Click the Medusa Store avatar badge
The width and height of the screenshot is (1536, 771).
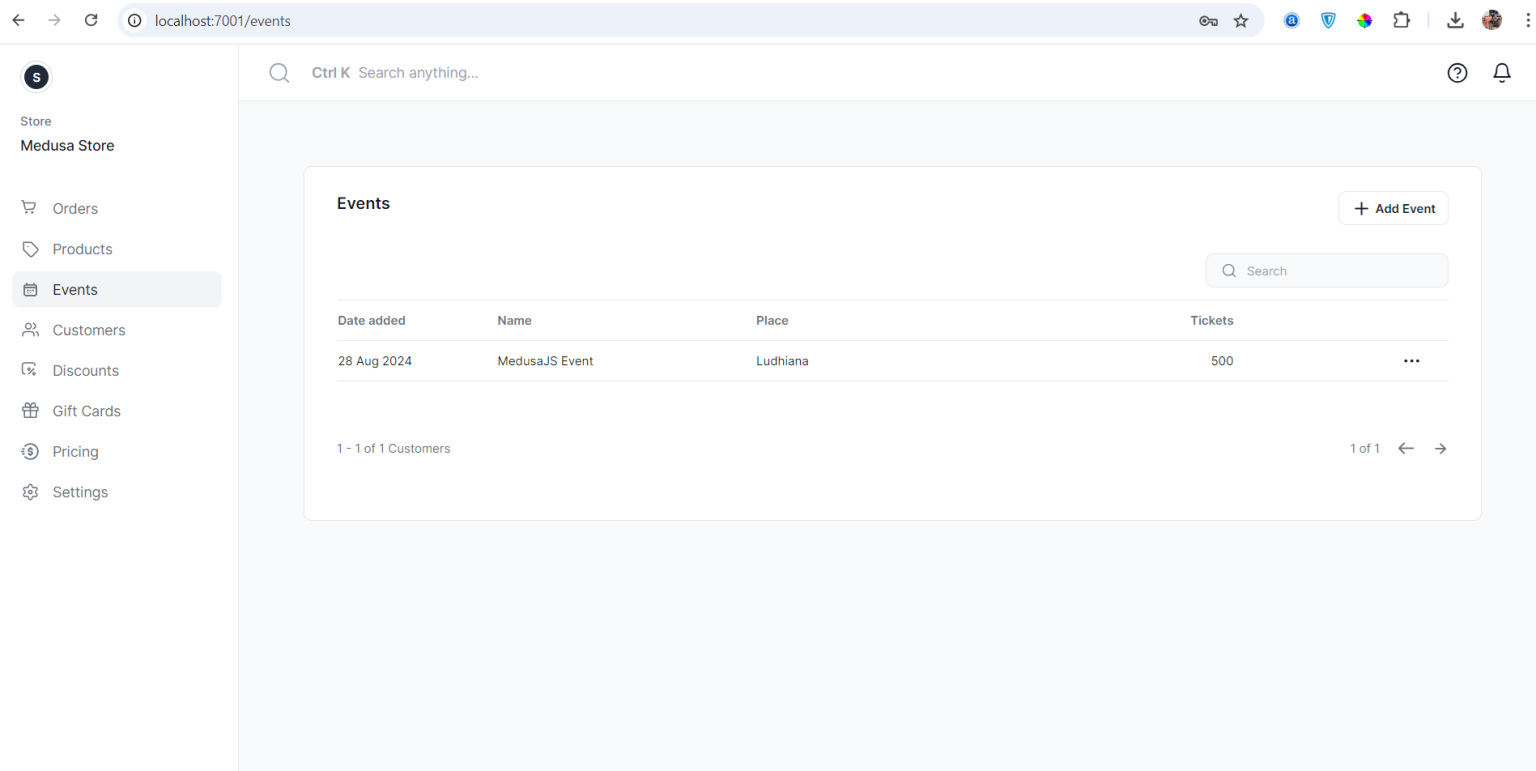36,77
